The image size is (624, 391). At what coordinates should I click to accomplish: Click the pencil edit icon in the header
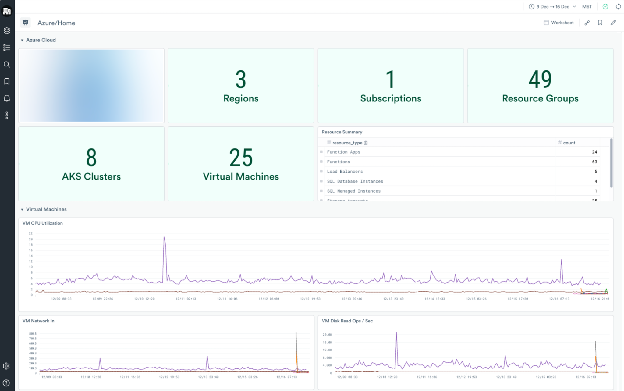[x=613, y=23]
